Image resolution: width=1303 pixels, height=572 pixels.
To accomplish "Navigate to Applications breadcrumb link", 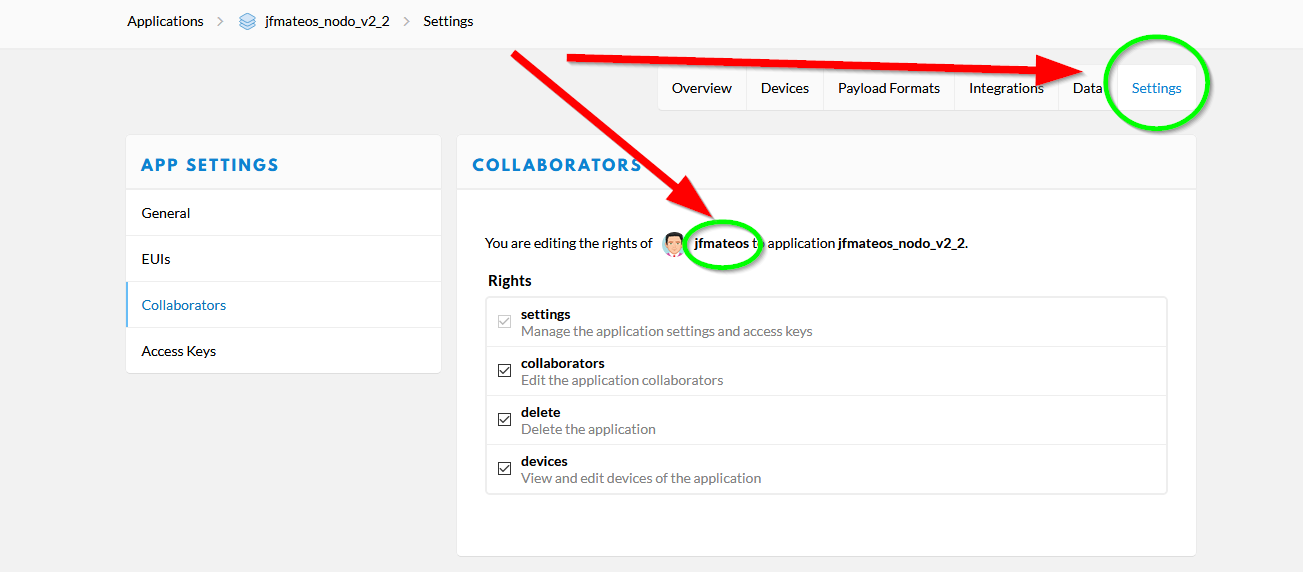I will pos(165,21).
